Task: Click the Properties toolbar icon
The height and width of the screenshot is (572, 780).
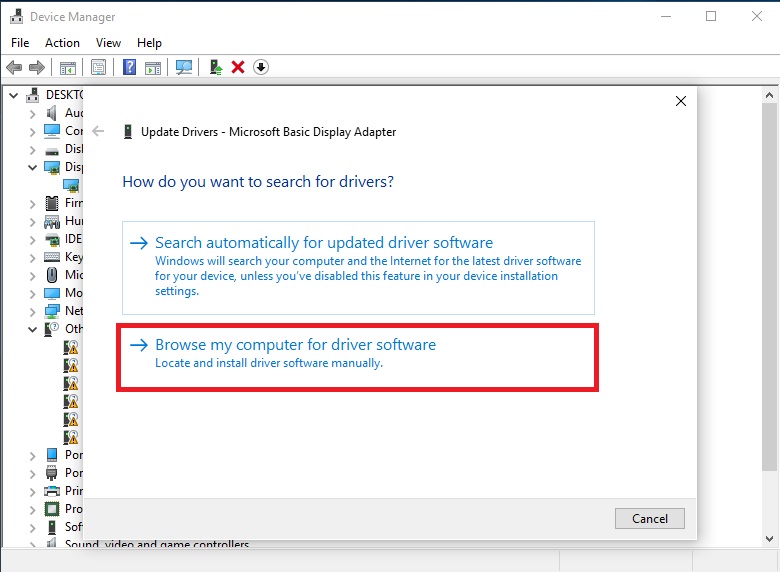Action: (x=98, y=67)
